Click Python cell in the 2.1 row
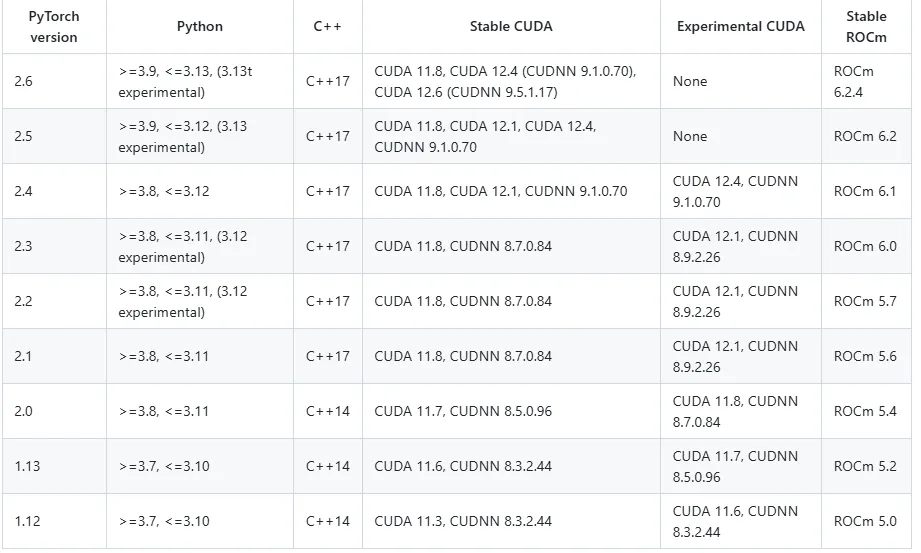 pos(200,356)
